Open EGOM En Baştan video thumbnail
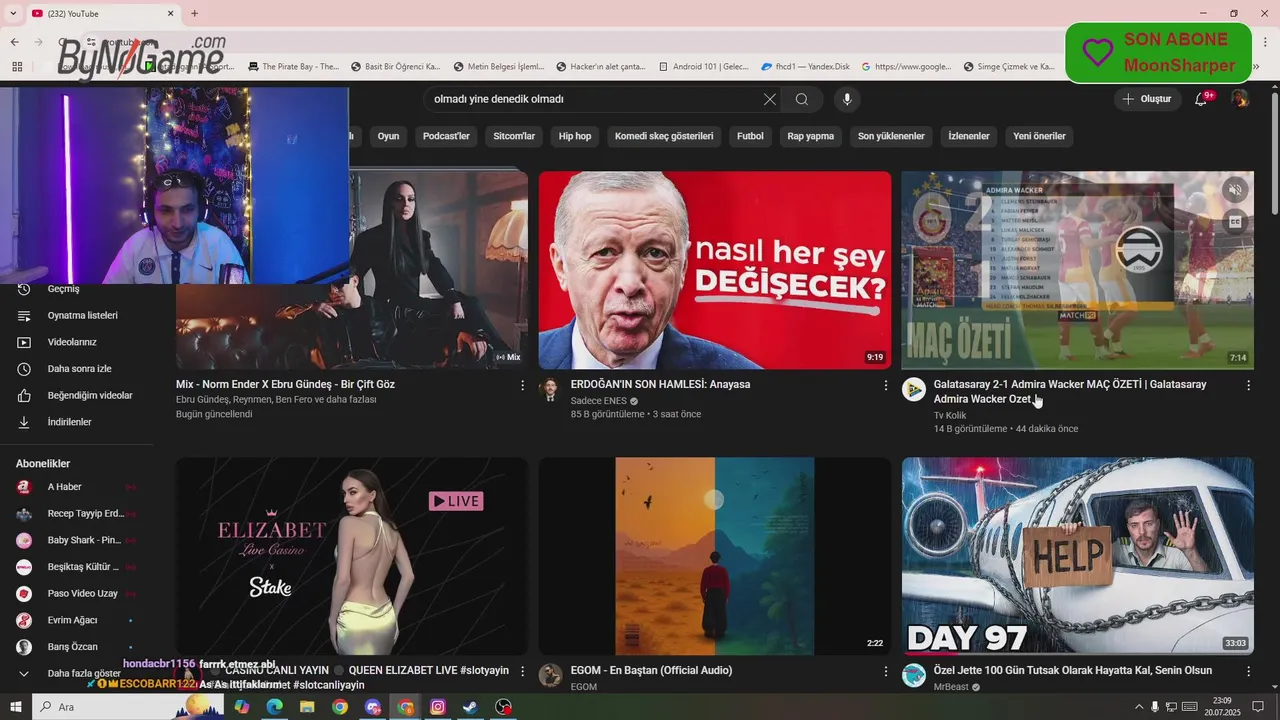Viewport: 1280px width, 720px height. click(x=715, y=556)
